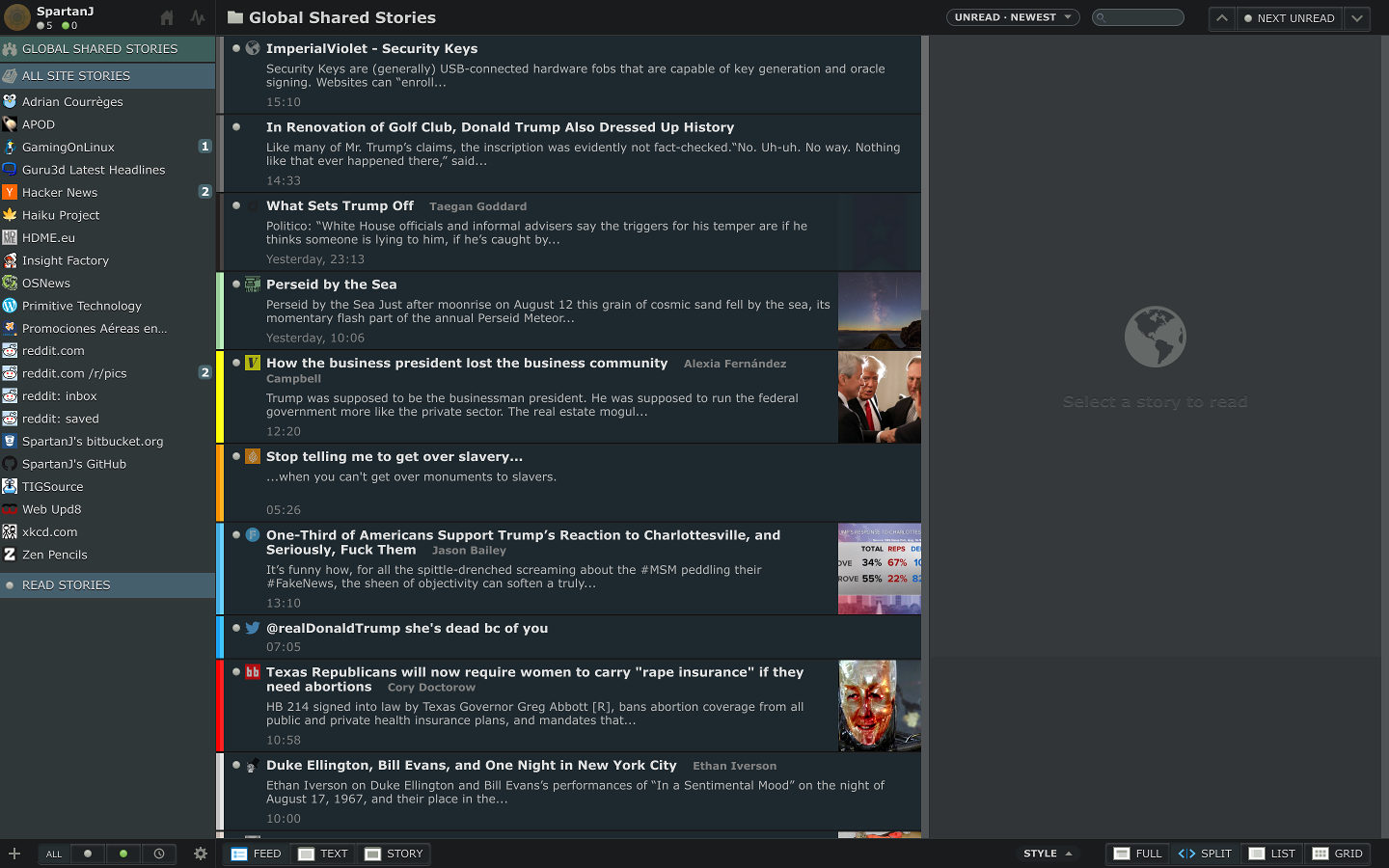Click the Primitive Technology WordPress icon

(x=10, y=306)
